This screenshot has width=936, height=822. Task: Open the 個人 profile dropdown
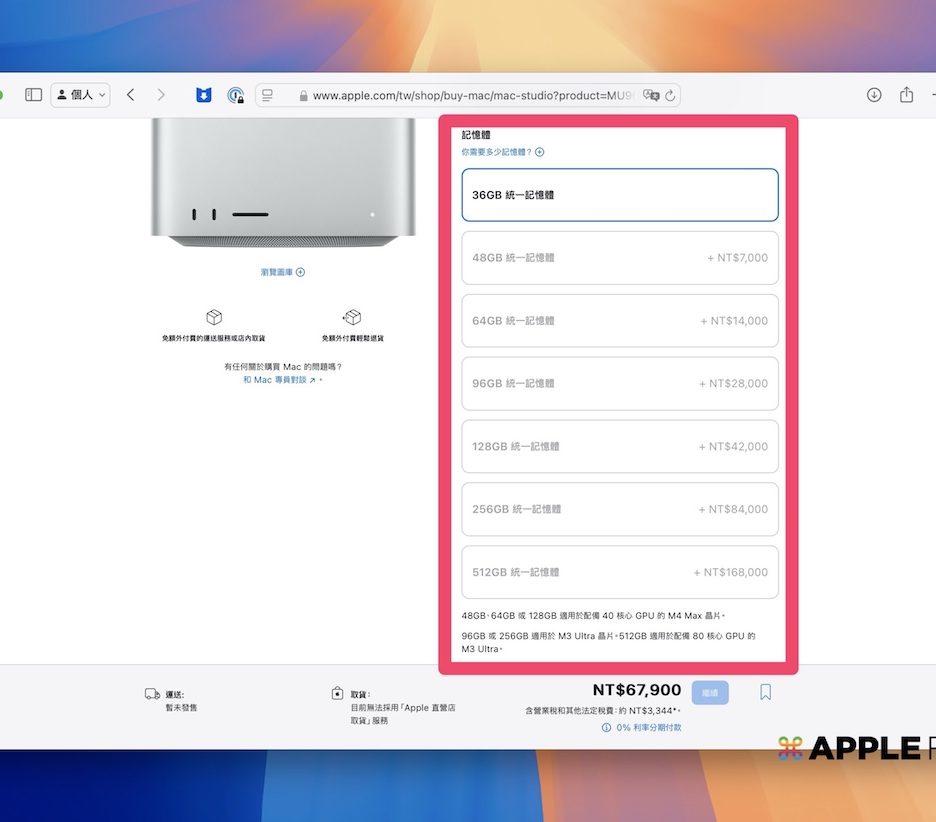[80, 95]
